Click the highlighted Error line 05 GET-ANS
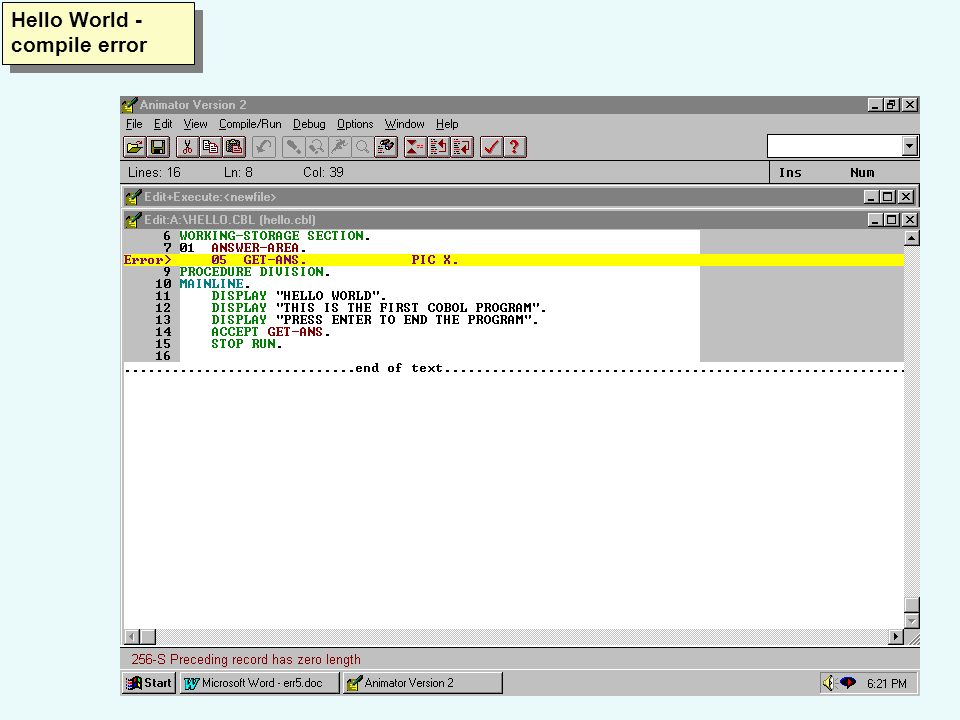 click(x=514, y=260)
